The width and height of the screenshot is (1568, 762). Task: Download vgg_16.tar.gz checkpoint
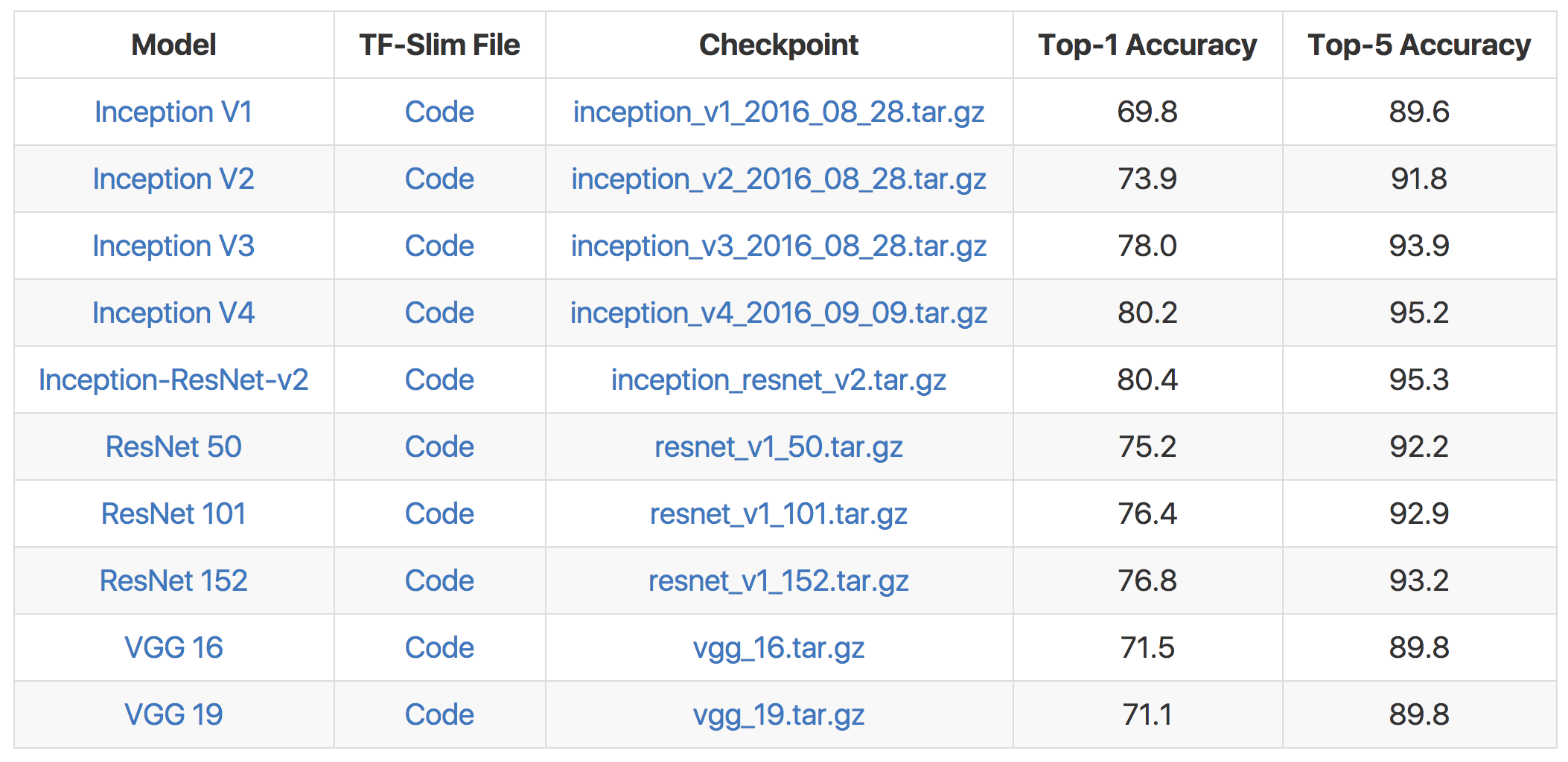tap(779, 648)
